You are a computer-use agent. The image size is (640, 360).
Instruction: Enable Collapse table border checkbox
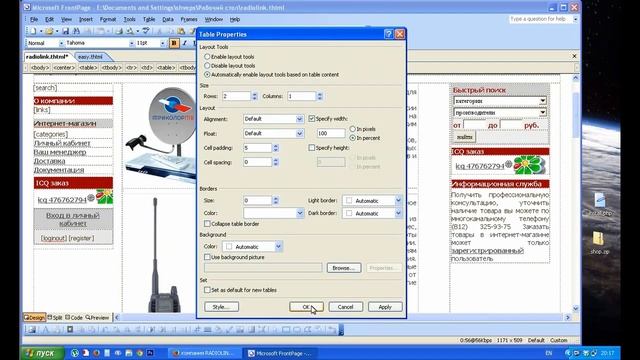tap(207, 224)
